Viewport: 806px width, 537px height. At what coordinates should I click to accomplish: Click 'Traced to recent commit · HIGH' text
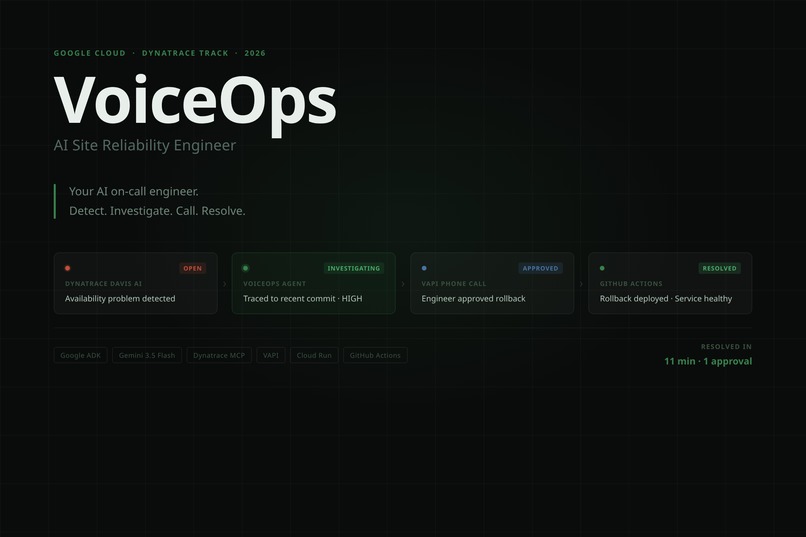[x=303, y=299]
